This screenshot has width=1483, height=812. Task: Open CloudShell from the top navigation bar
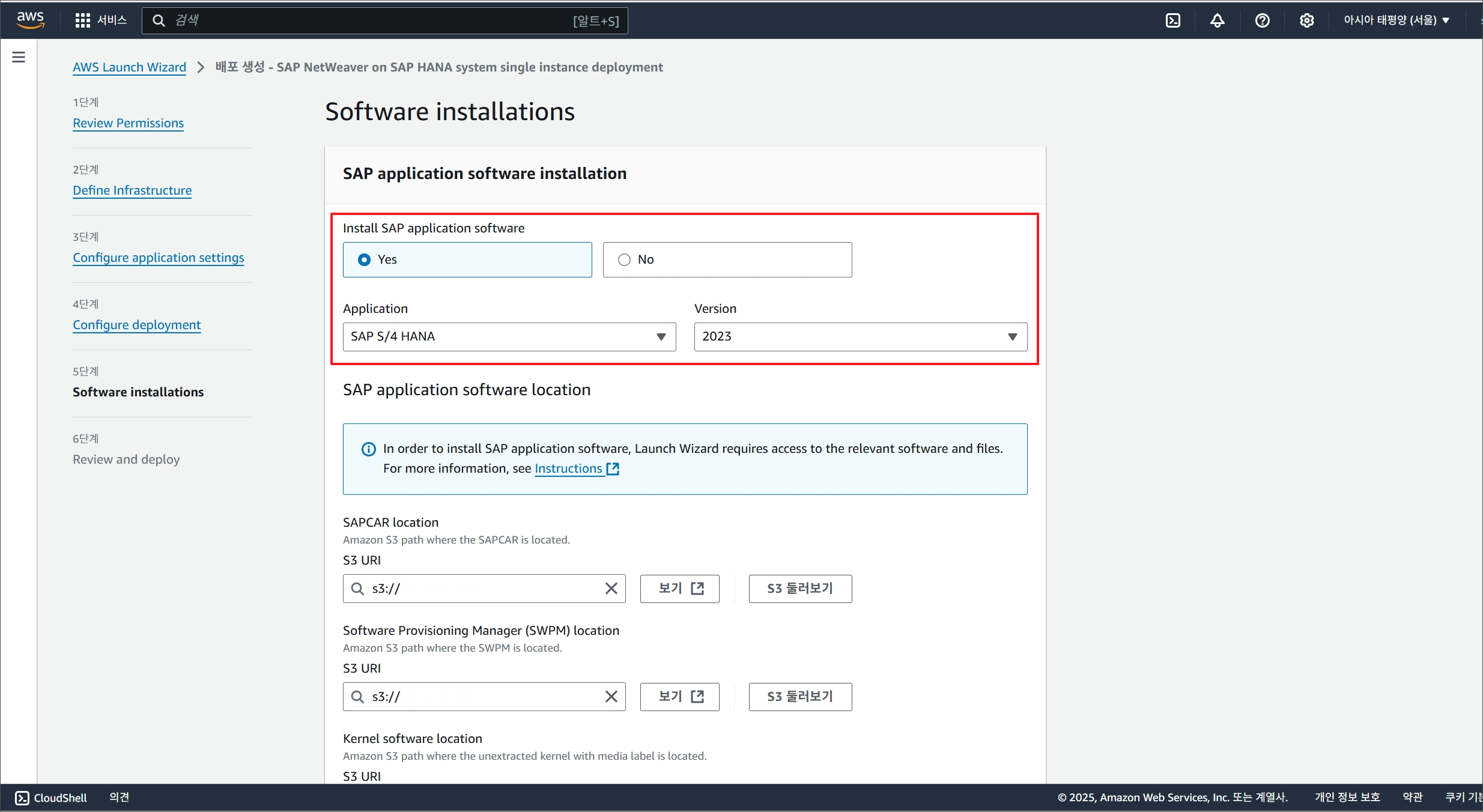[1172, 20]
